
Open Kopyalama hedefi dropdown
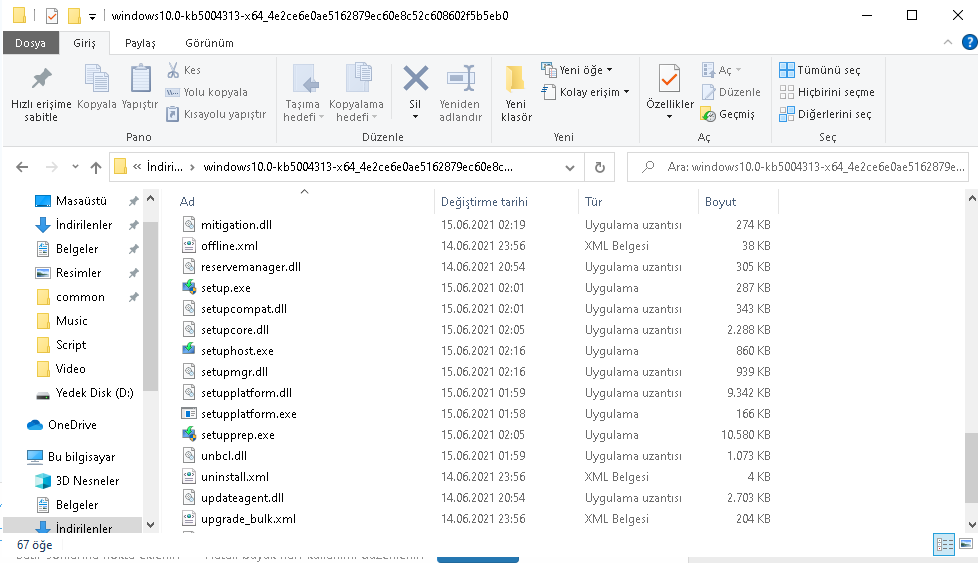(374, 117)
